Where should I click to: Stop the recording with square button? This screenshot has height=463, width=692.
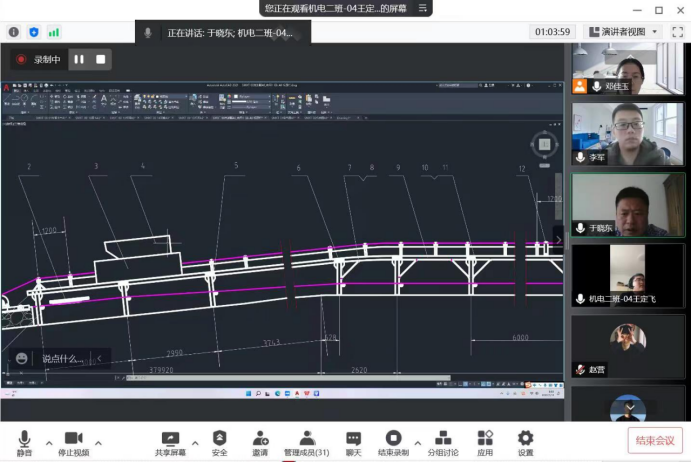101,59
